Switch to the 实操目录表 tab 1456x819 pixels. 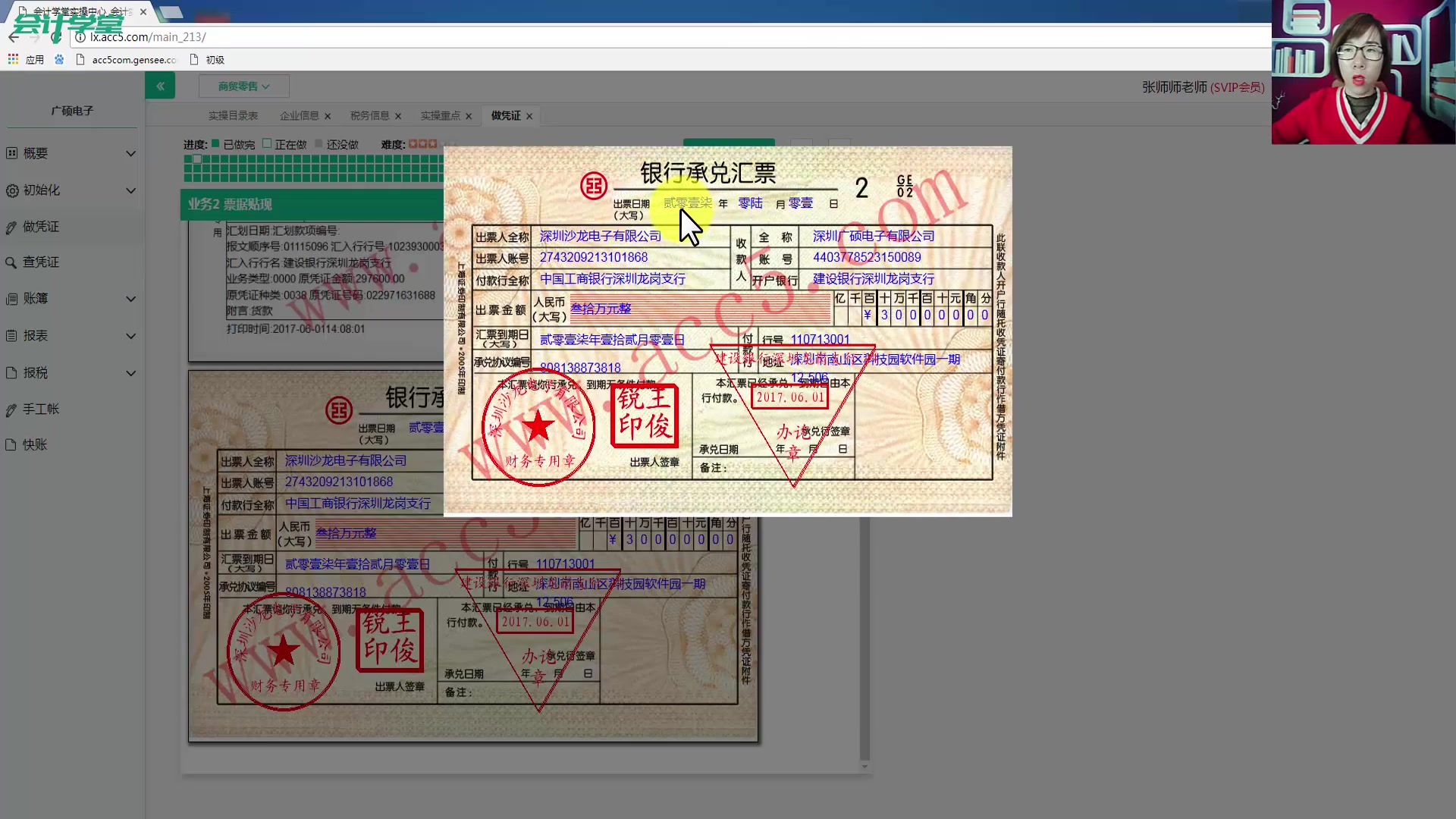(234, 116)
